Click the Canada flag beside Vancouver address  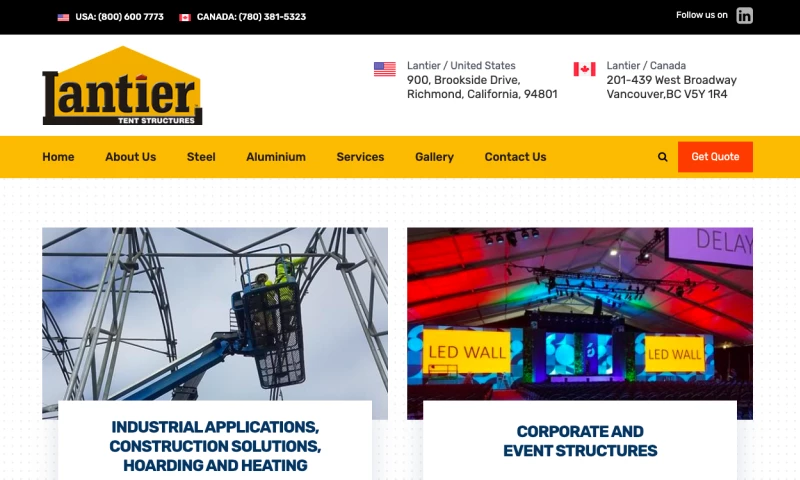tap(584, 69)
